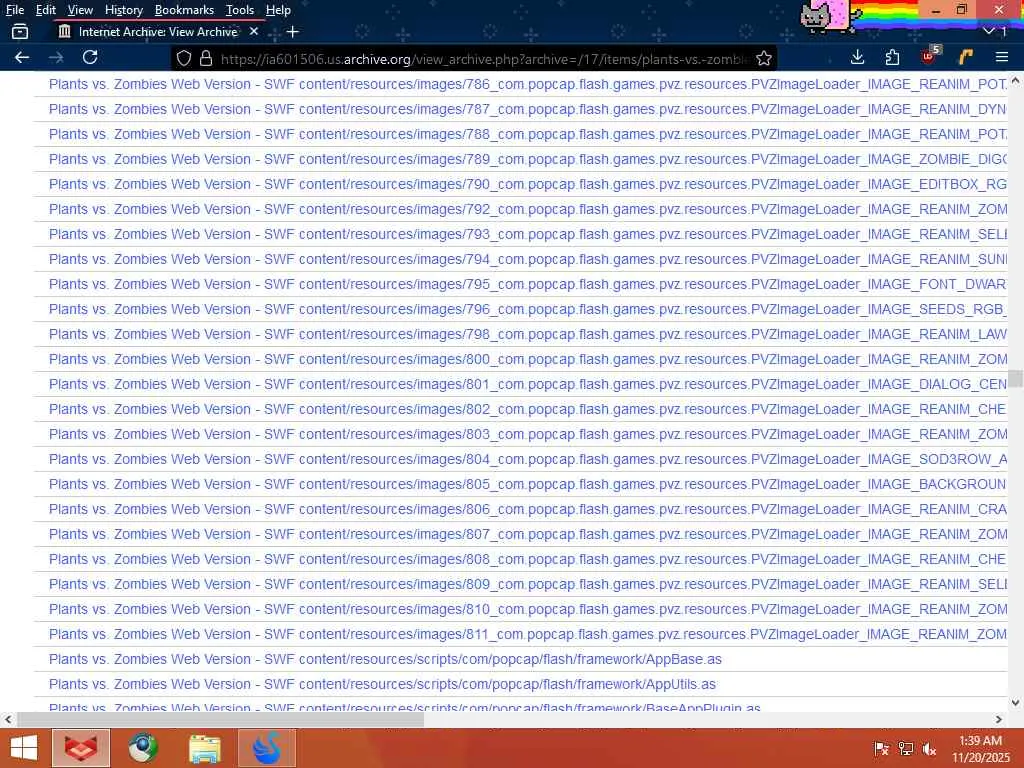This screenshot has width=1024, height=768.
Task: Open image 790 EDITBOX link
Action: click(528, 184)
